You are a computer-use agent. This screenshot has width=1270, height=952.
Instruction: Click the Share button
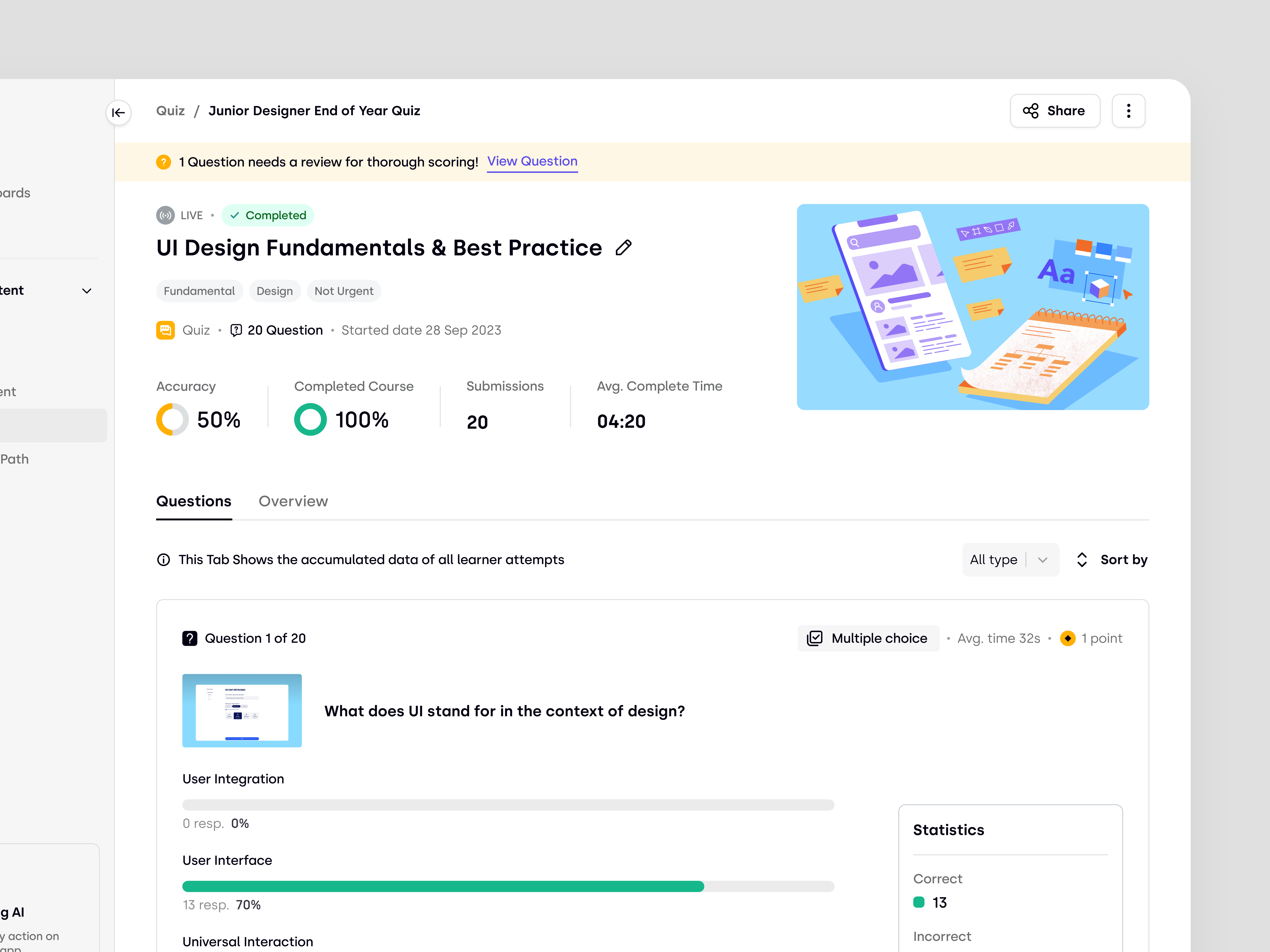pyautogui.click(x=1055, y=111)
